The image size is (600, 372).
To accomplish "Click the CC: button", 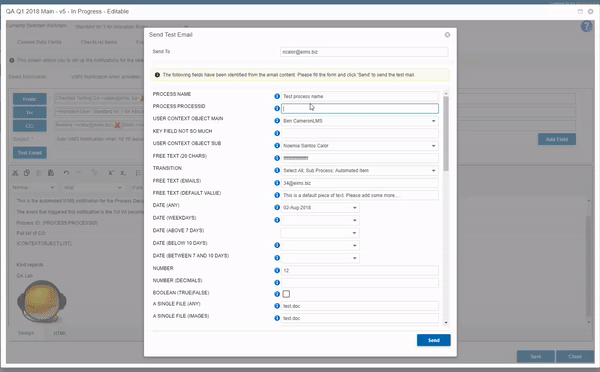I will click(x=29, y=126).
